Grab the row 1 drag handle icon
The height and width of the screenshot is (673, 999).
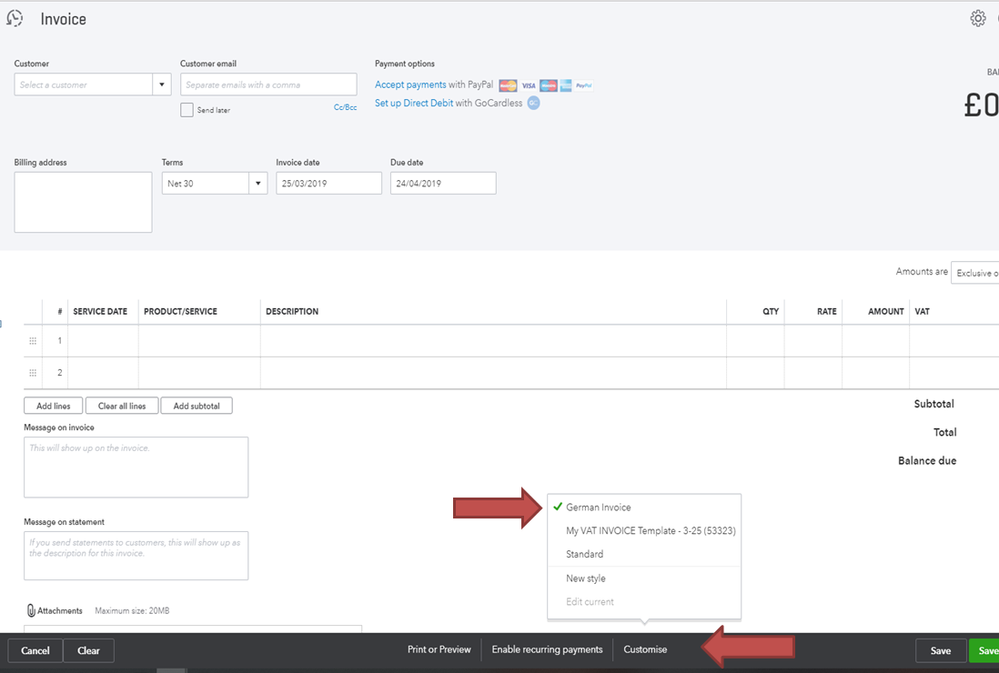pos(32,341)
